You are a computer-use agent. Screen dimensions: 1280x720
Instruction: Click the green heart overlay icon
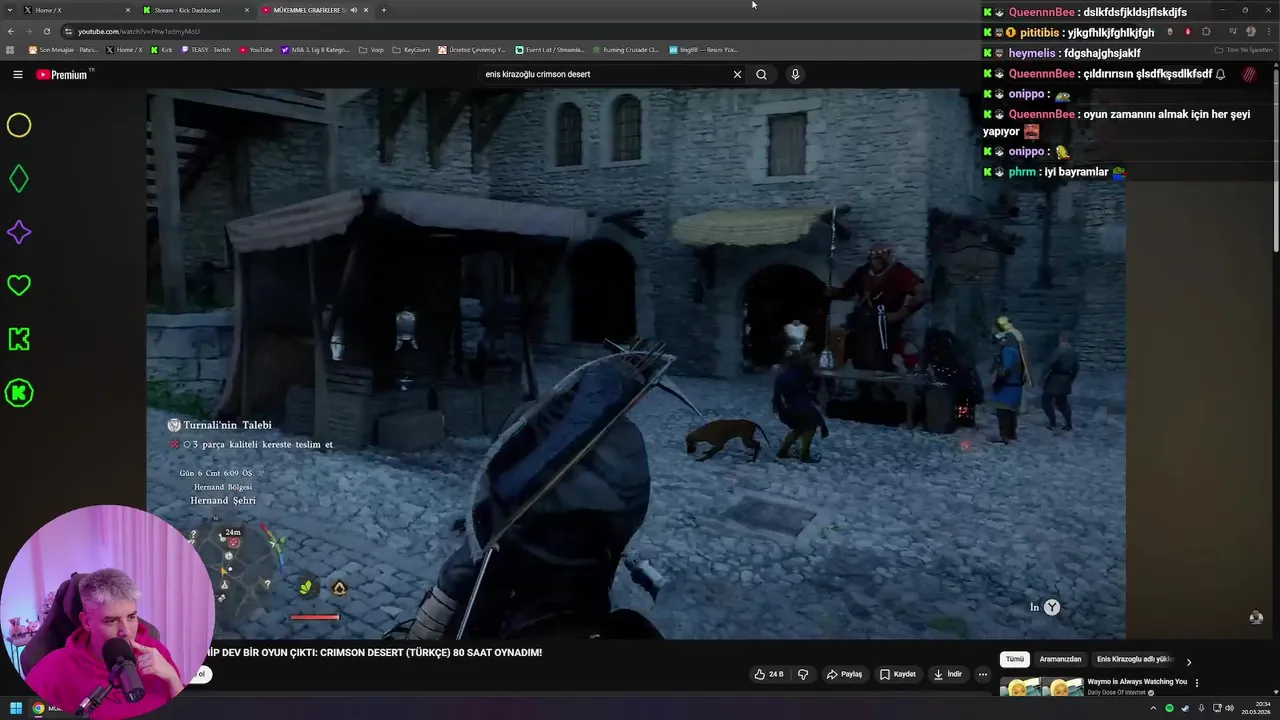point(19,286)
